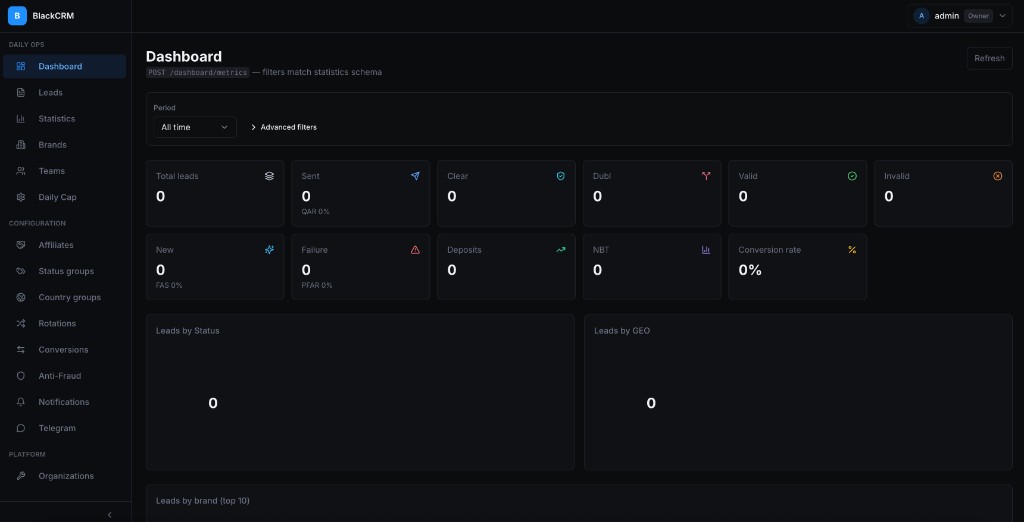The image size is (1024, 522).
Task: Click the Organizations wrench icon
Action: point(21,476)
